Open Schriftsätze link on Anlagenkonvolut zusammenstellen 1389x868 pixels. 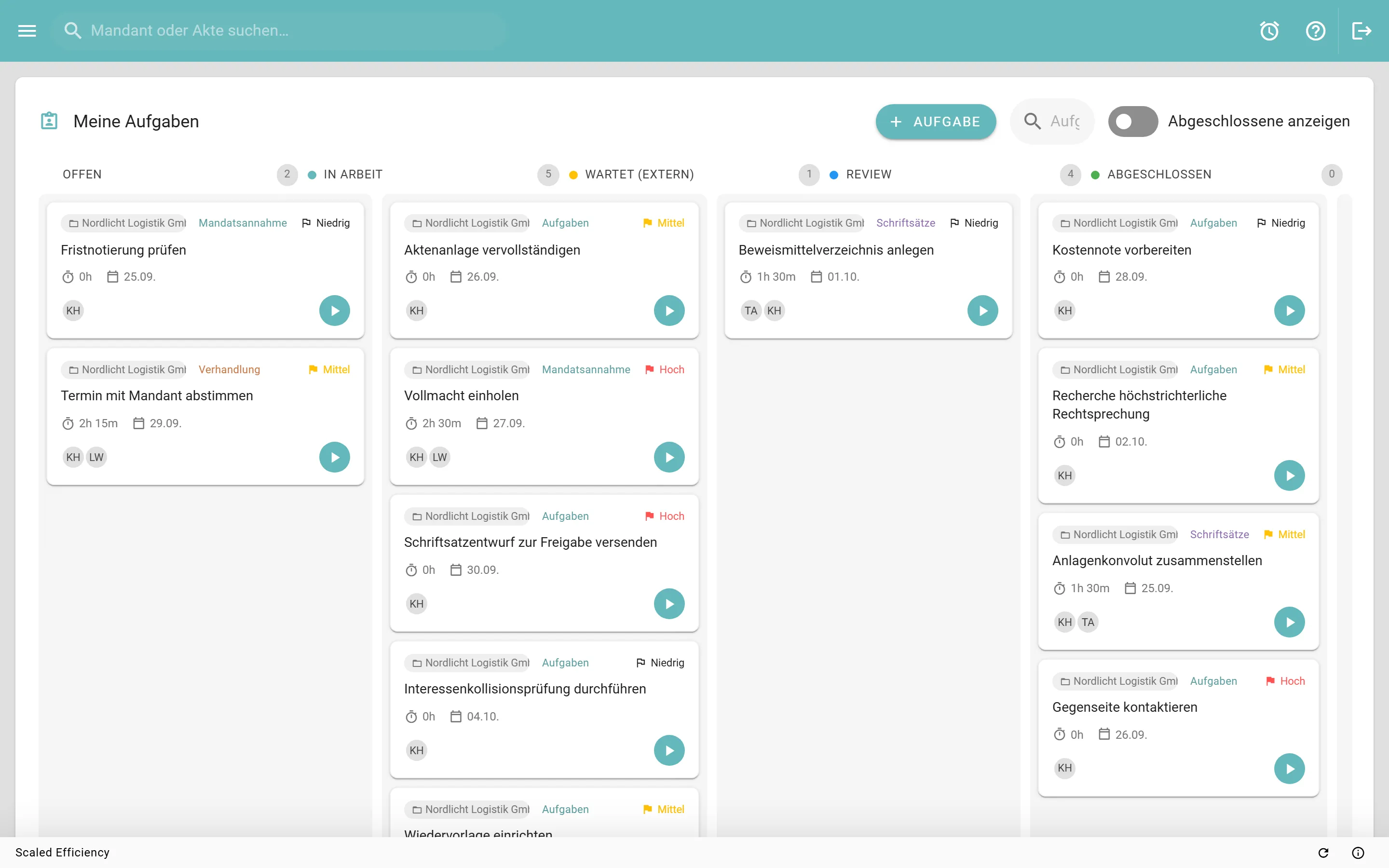[1219, 534]
